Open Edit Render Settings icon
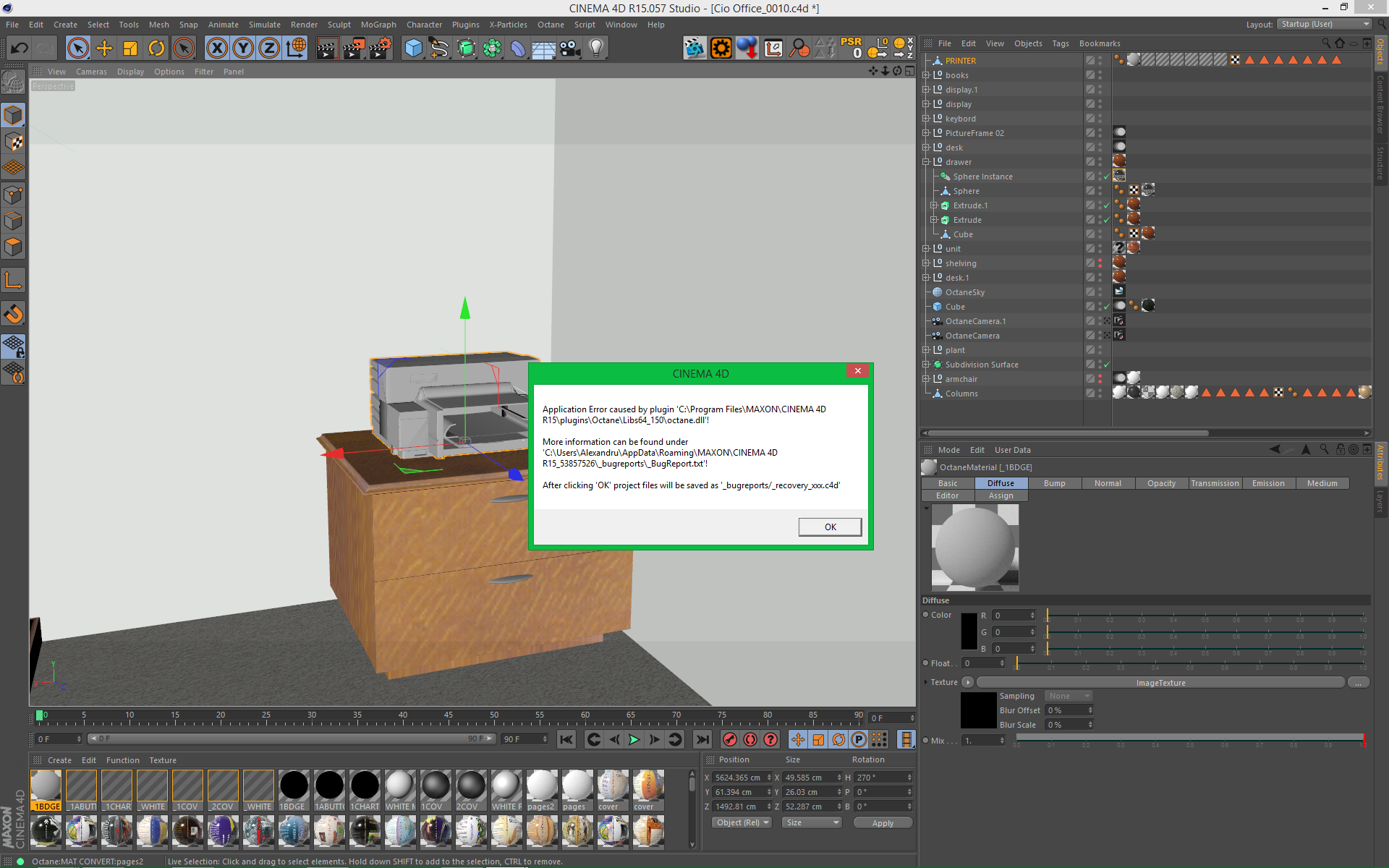Image resolution: width=1389 pixels, height=868 pixels. tap(381, 48)
